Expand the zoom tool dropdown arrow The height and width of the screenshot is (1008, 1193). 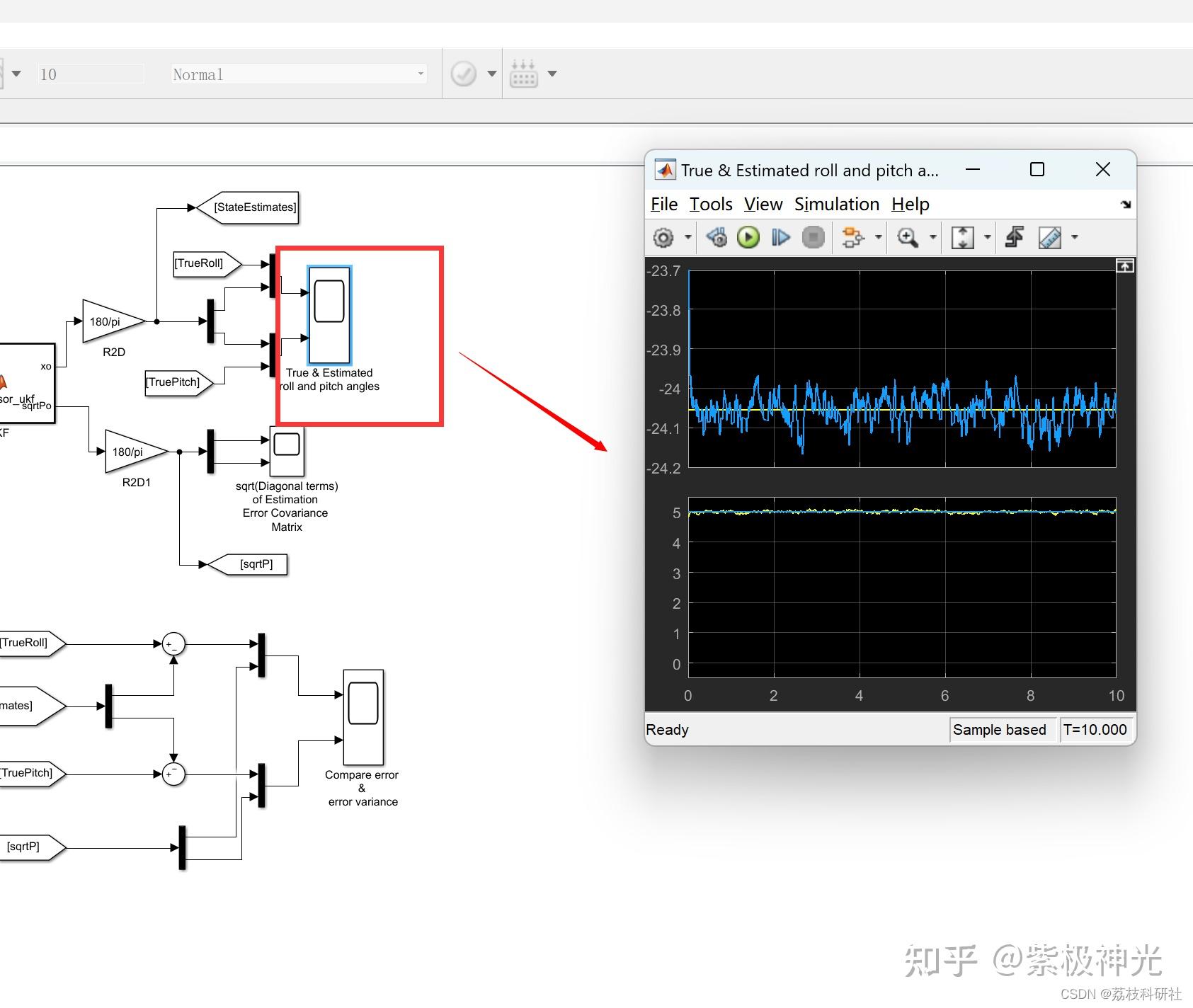pos(933,237)
